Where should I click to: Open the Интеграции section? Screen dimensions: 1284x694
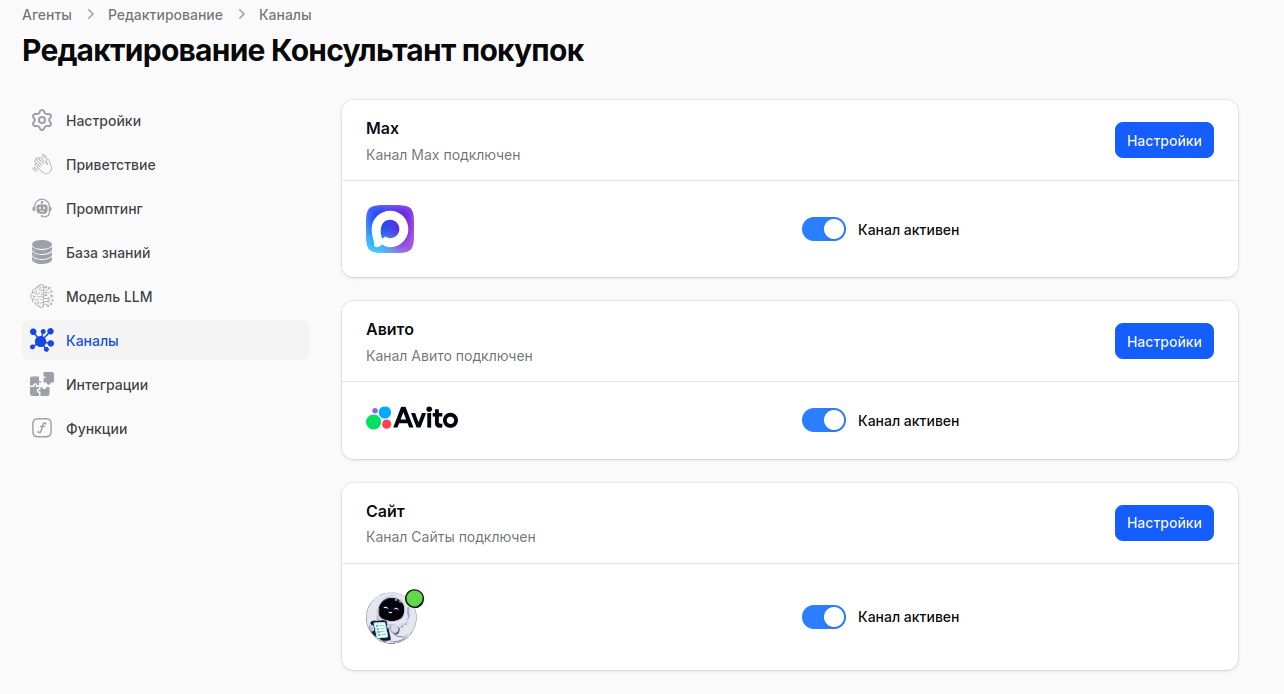click(x=166, y=385)
